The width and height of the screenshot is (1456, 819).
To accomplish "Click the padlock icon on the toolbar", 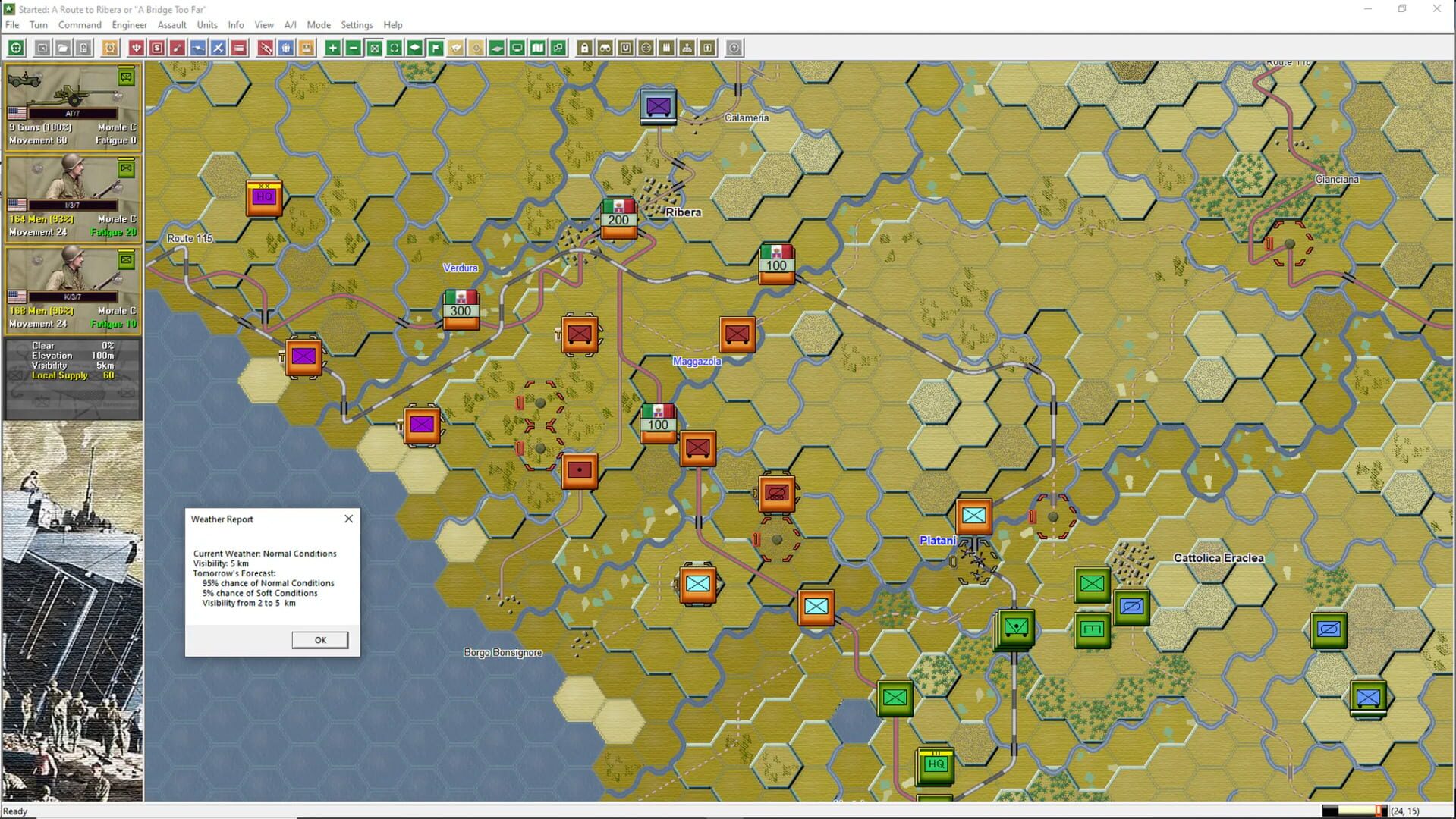I will click(584, 48).
